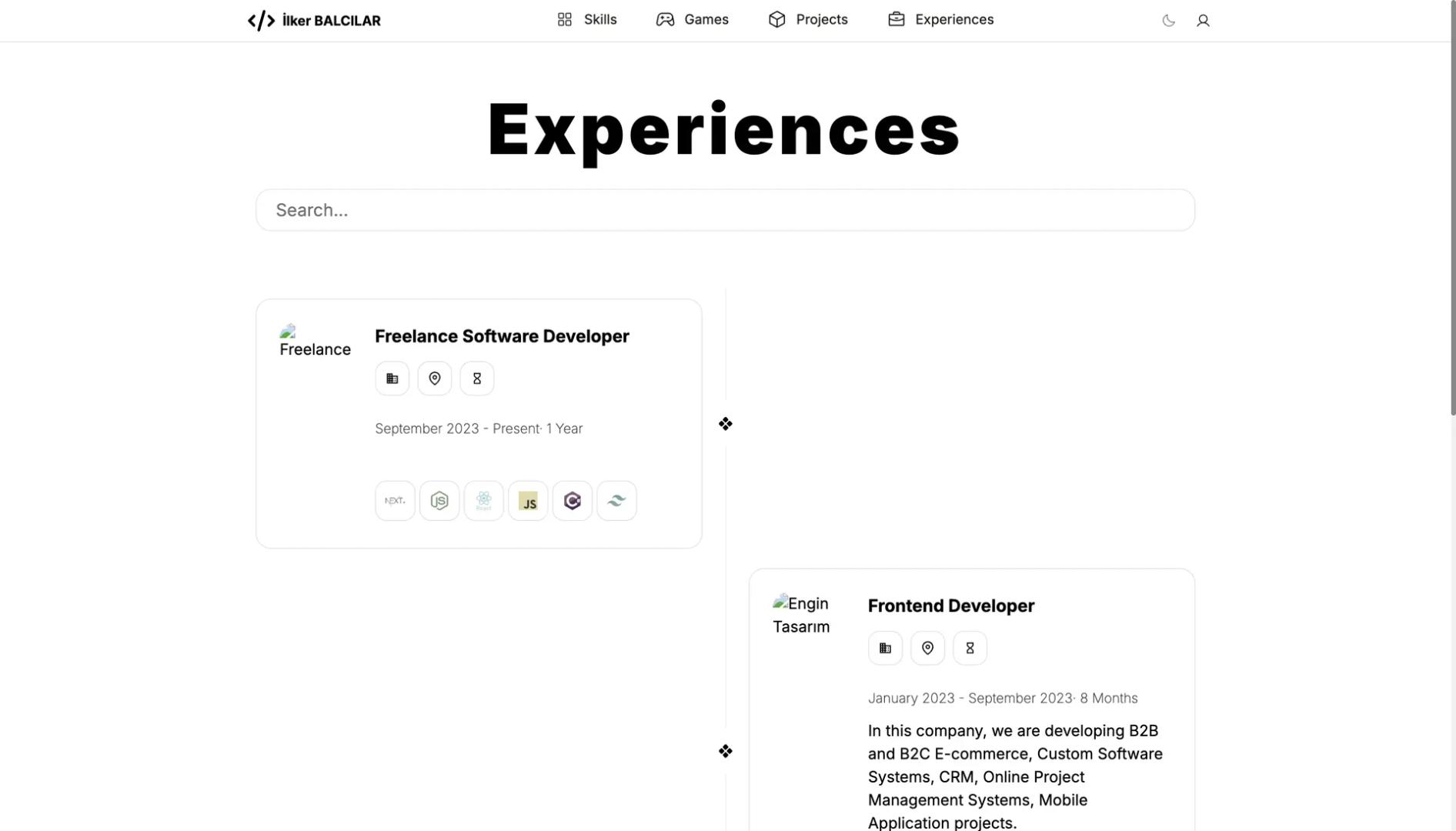Click the user profile icon top right
The height and width of the screenshot is (831, 1456).
click(x=1203, y=20)
